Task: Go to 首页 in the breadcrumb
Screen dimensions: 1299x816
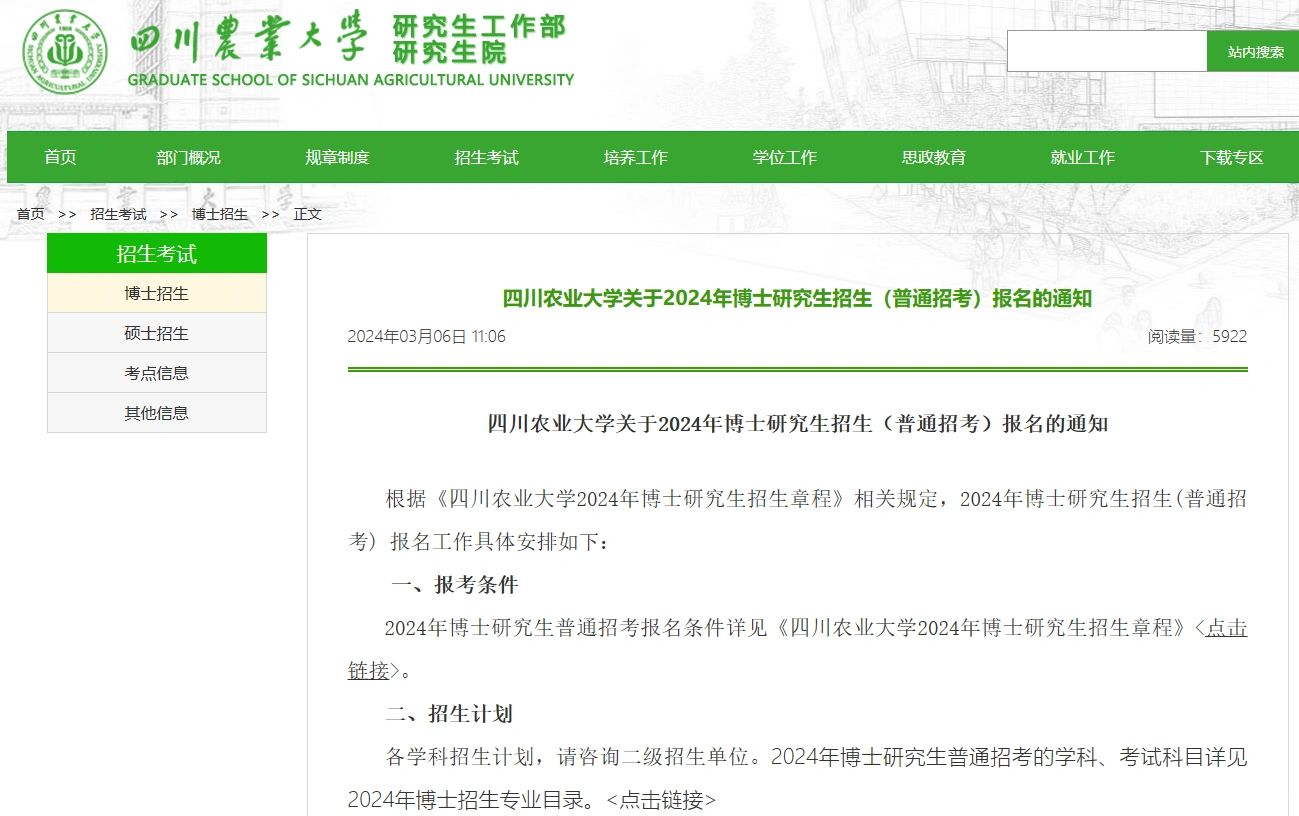Action: [x=30, y=214]
